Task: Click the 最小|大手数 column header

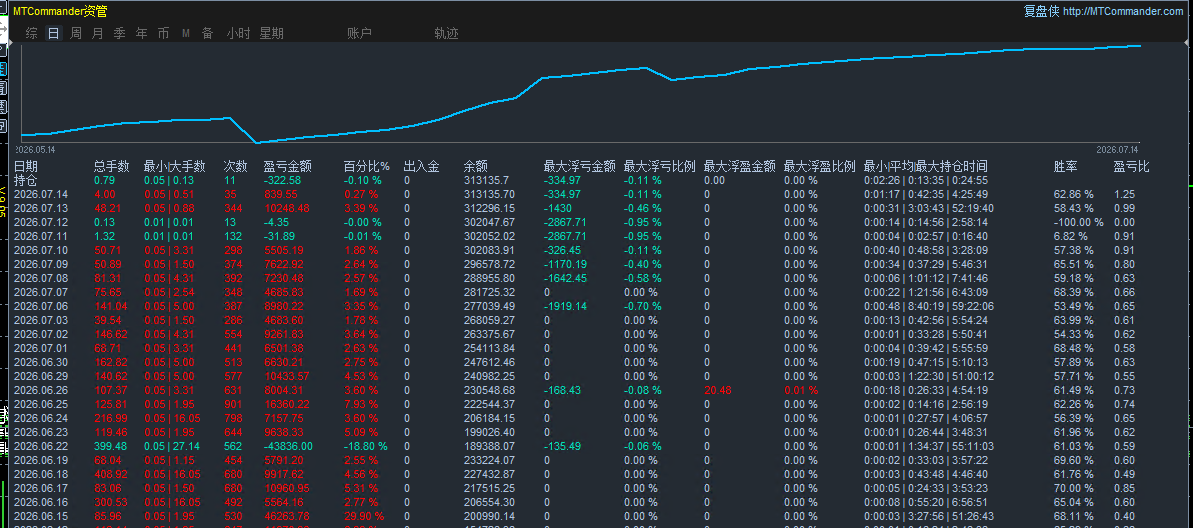Action: point(175,166)
